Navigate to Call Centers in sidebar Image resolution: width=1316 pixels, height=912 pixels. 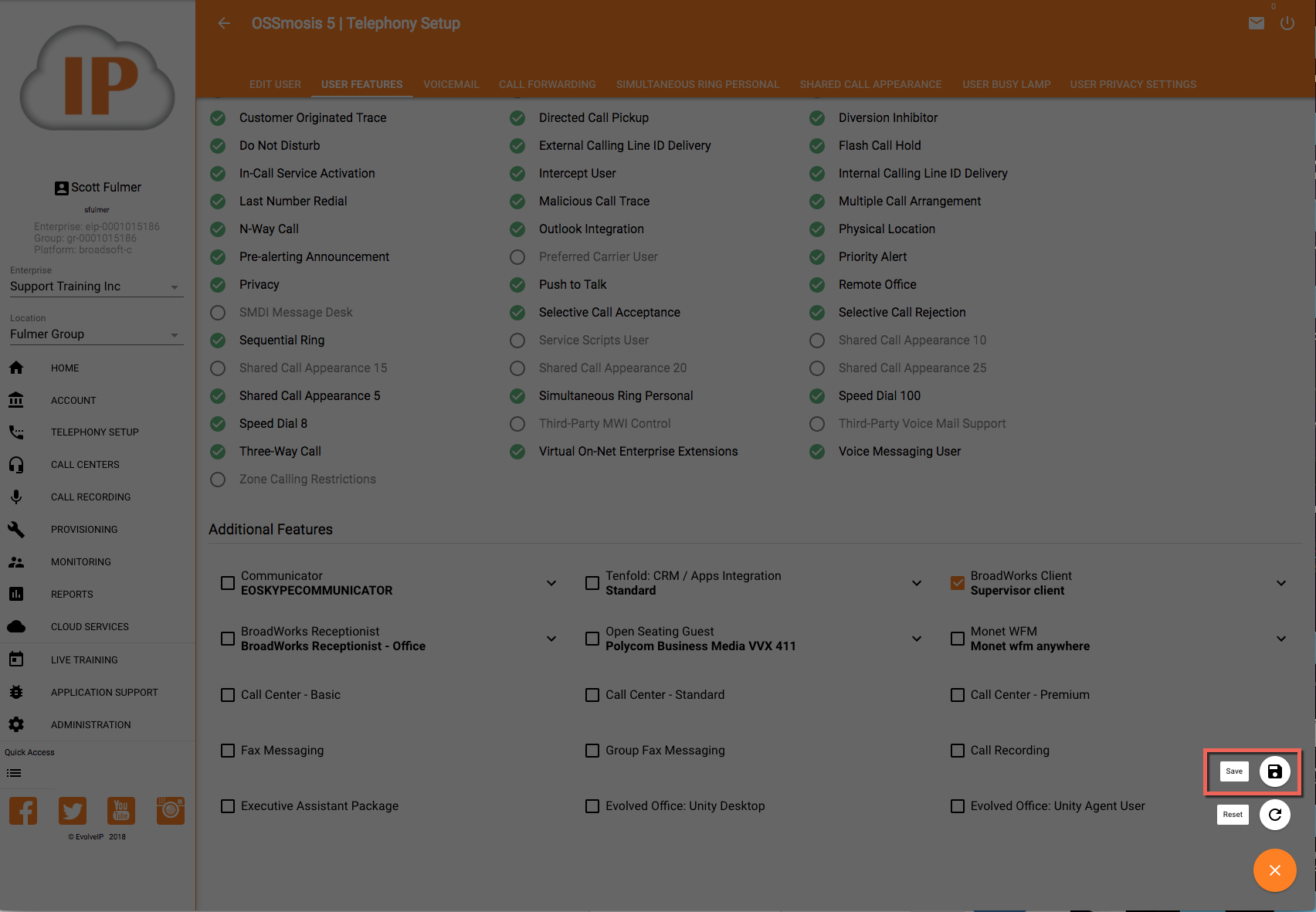tap(85, 465)
